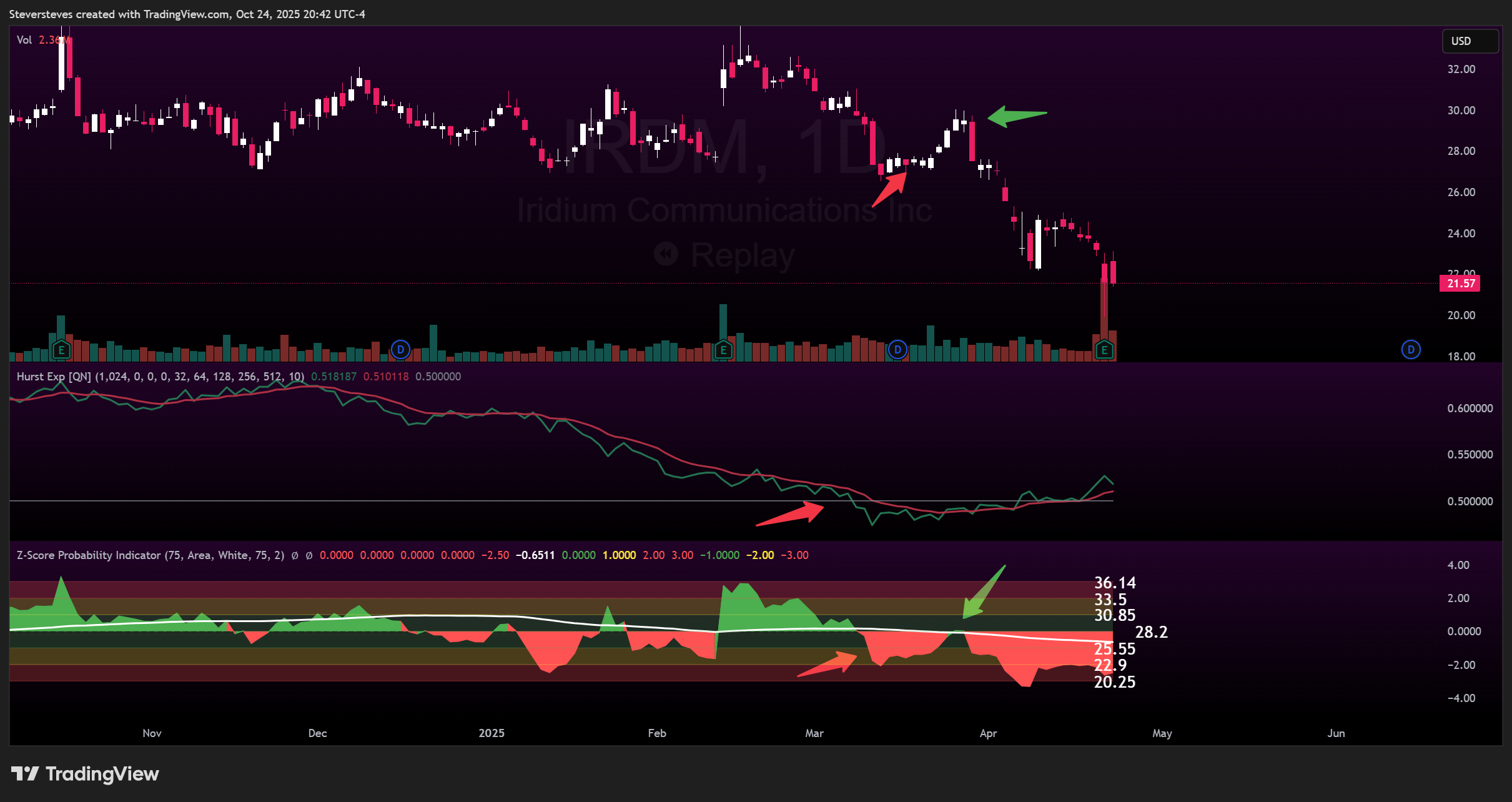
Task: Open the USD currency selector
Action: click(1470, 41)
